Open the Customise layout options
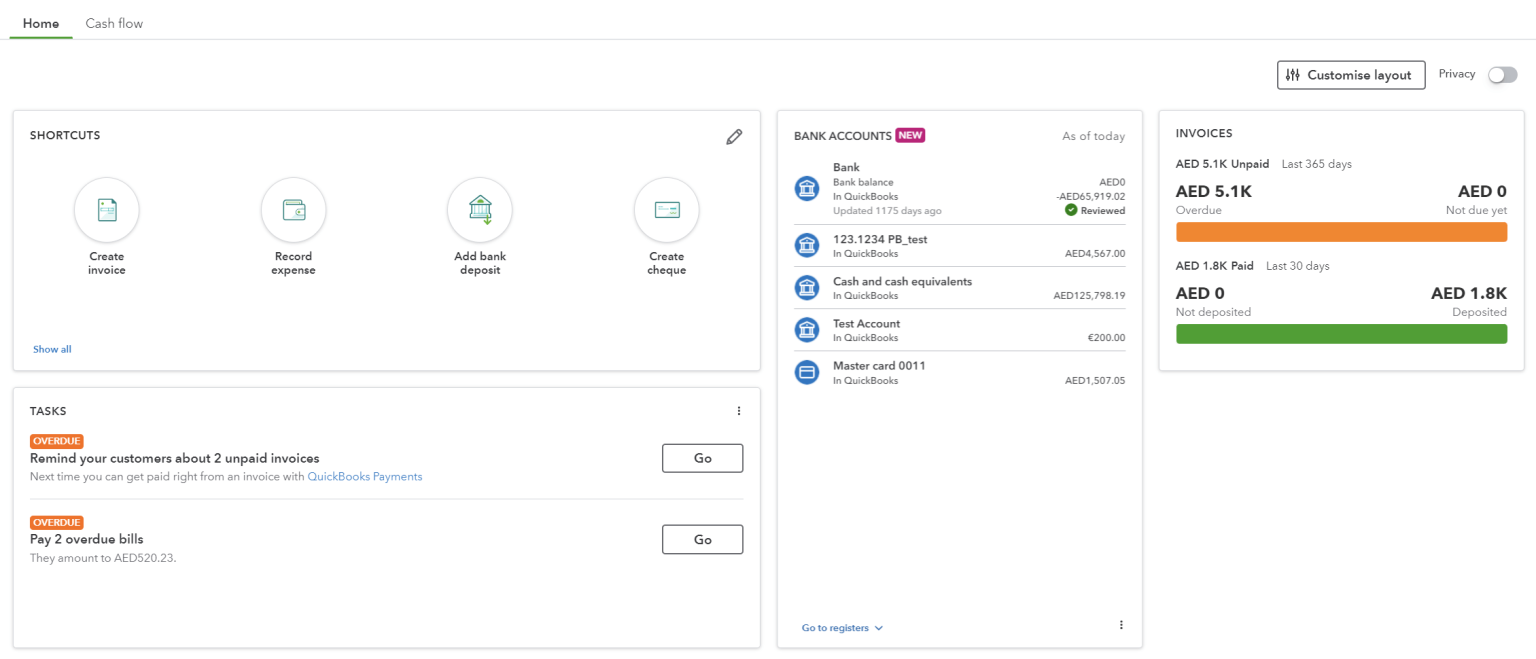This screenshot has width=1536, height=659. click(1350, 74)
